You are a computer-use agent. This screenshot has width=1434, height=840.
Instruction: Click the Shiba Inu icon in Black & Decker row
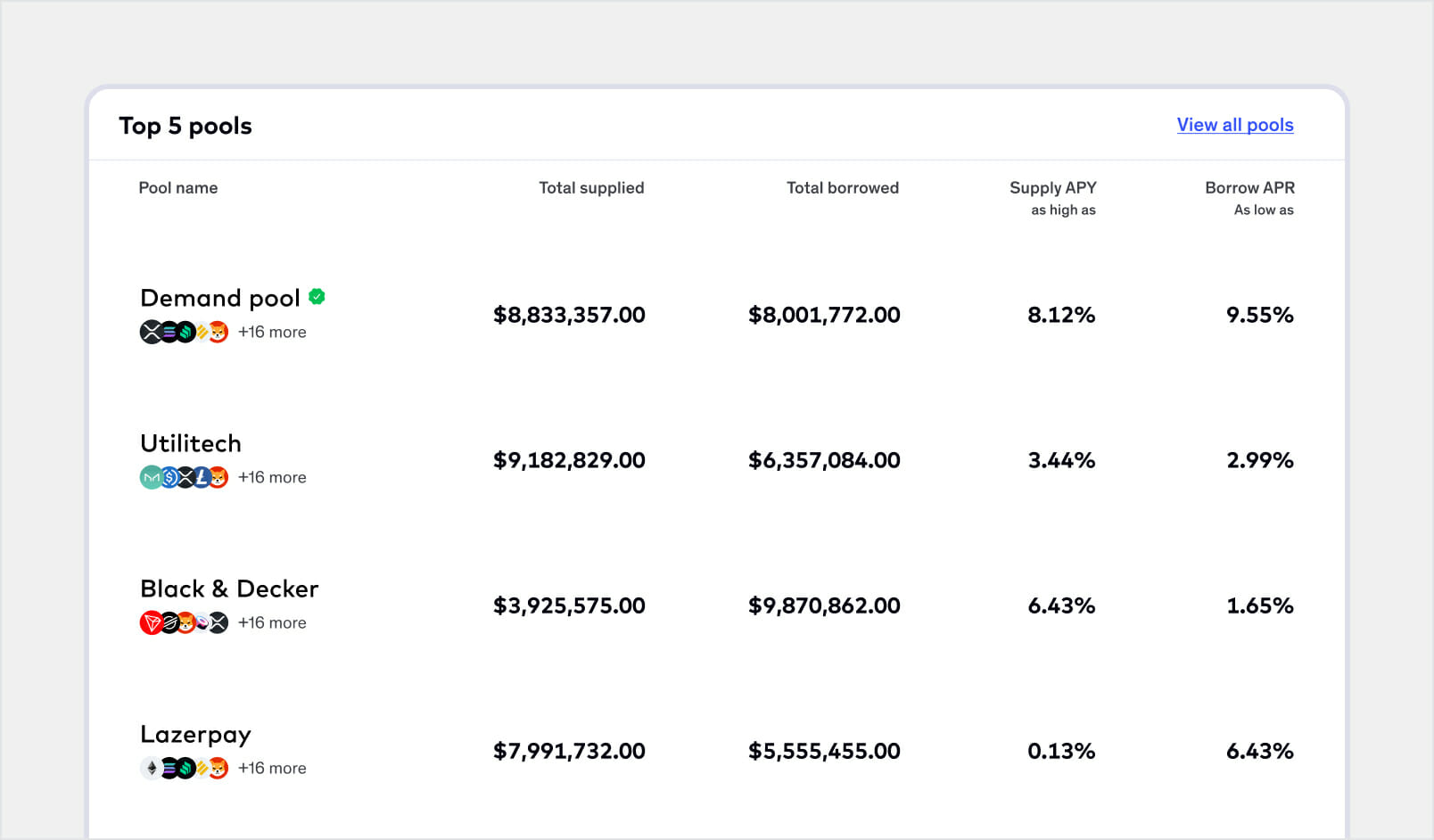point(185,623)
